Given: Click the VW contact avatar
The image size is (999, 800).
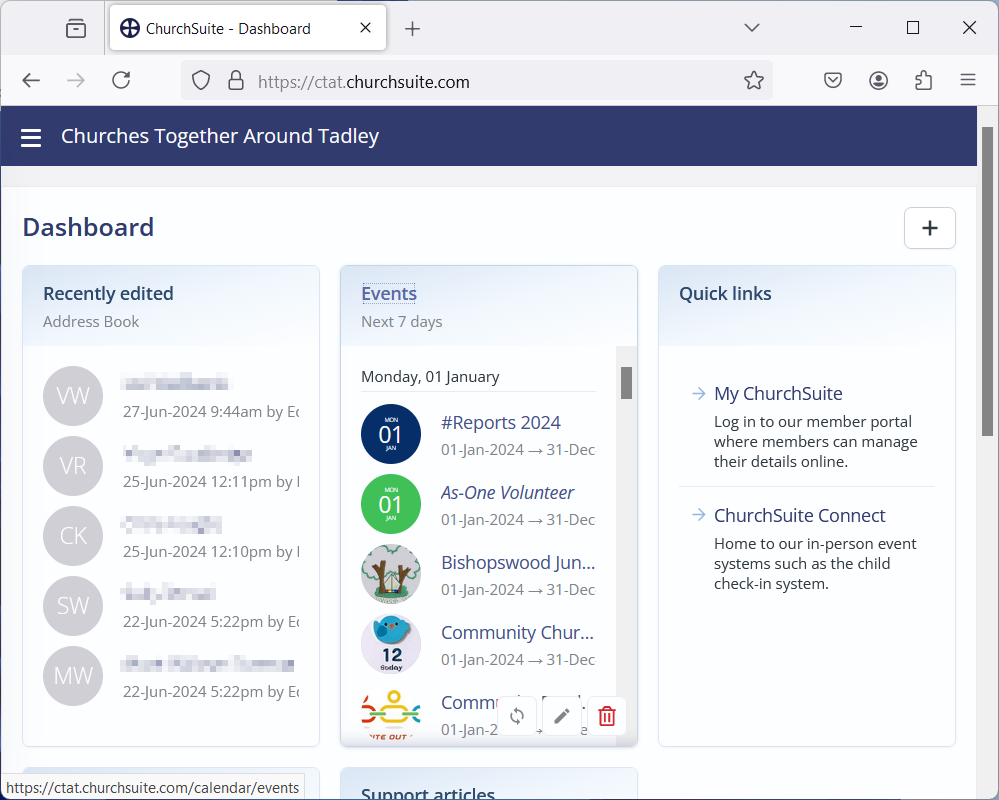Looking at the screenshot, I should click(x=73, y=396).
